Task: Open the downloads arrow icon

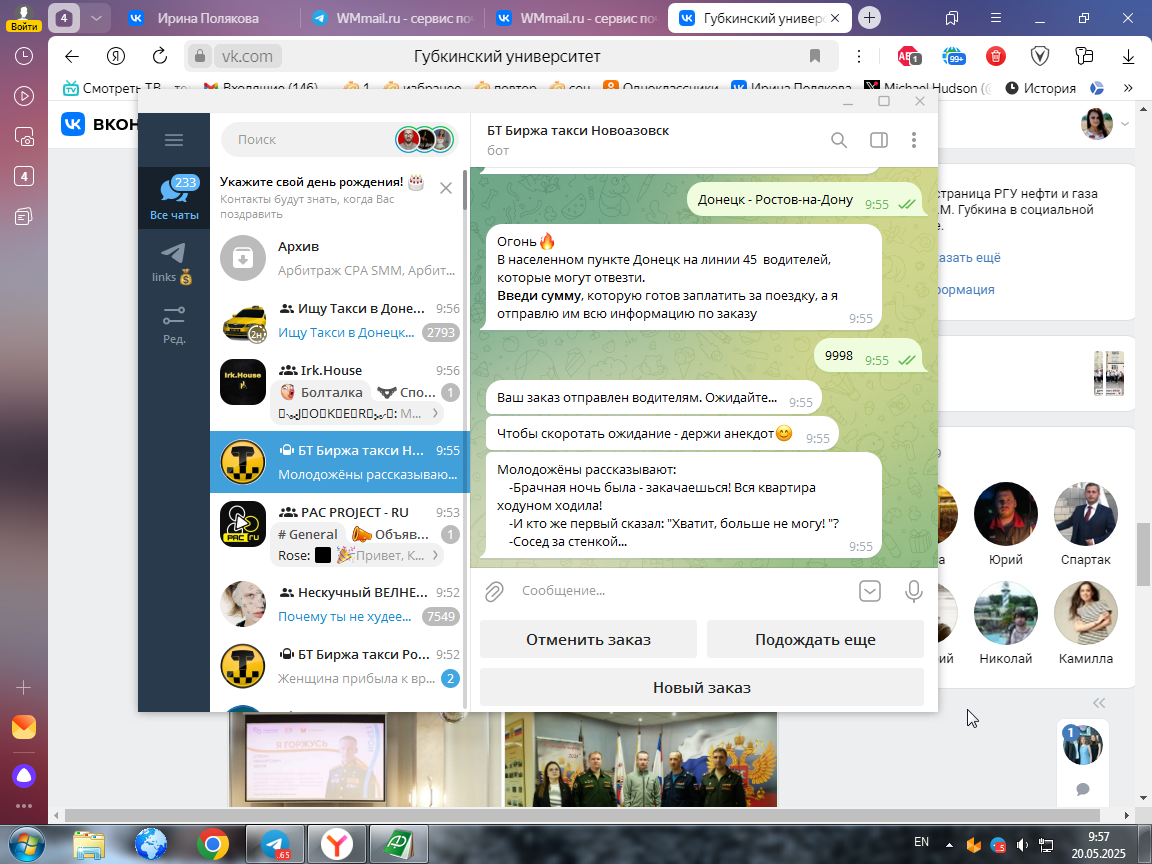Action: point(1128,56)
